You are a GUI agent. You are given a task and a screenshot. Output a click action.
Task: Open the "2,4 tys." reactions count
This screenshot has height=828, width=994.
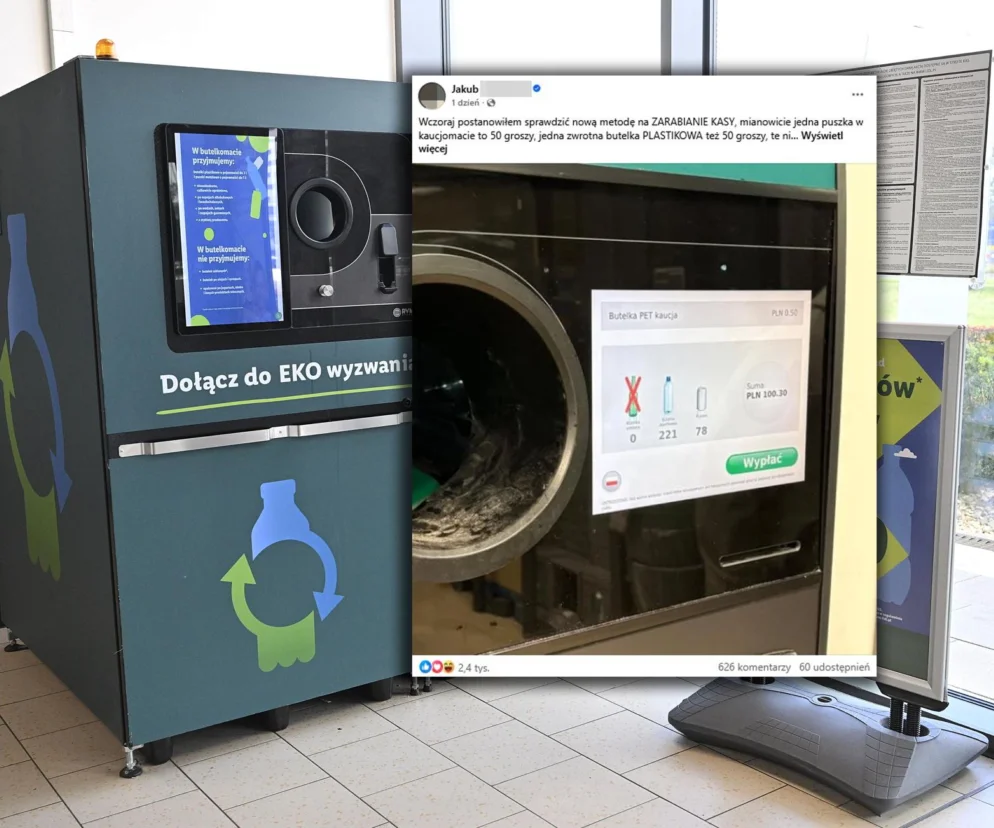[x=474, y=667]
